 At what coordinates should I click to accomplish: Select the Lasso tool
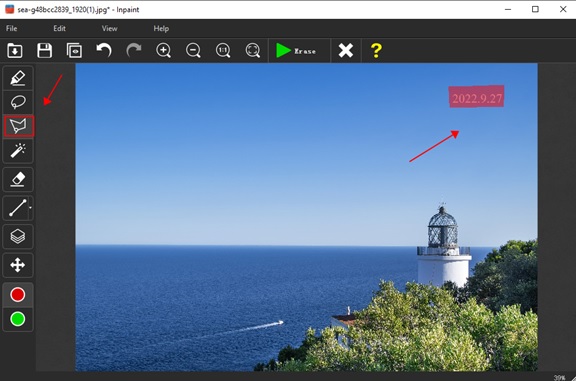click(x=18, y=102)
